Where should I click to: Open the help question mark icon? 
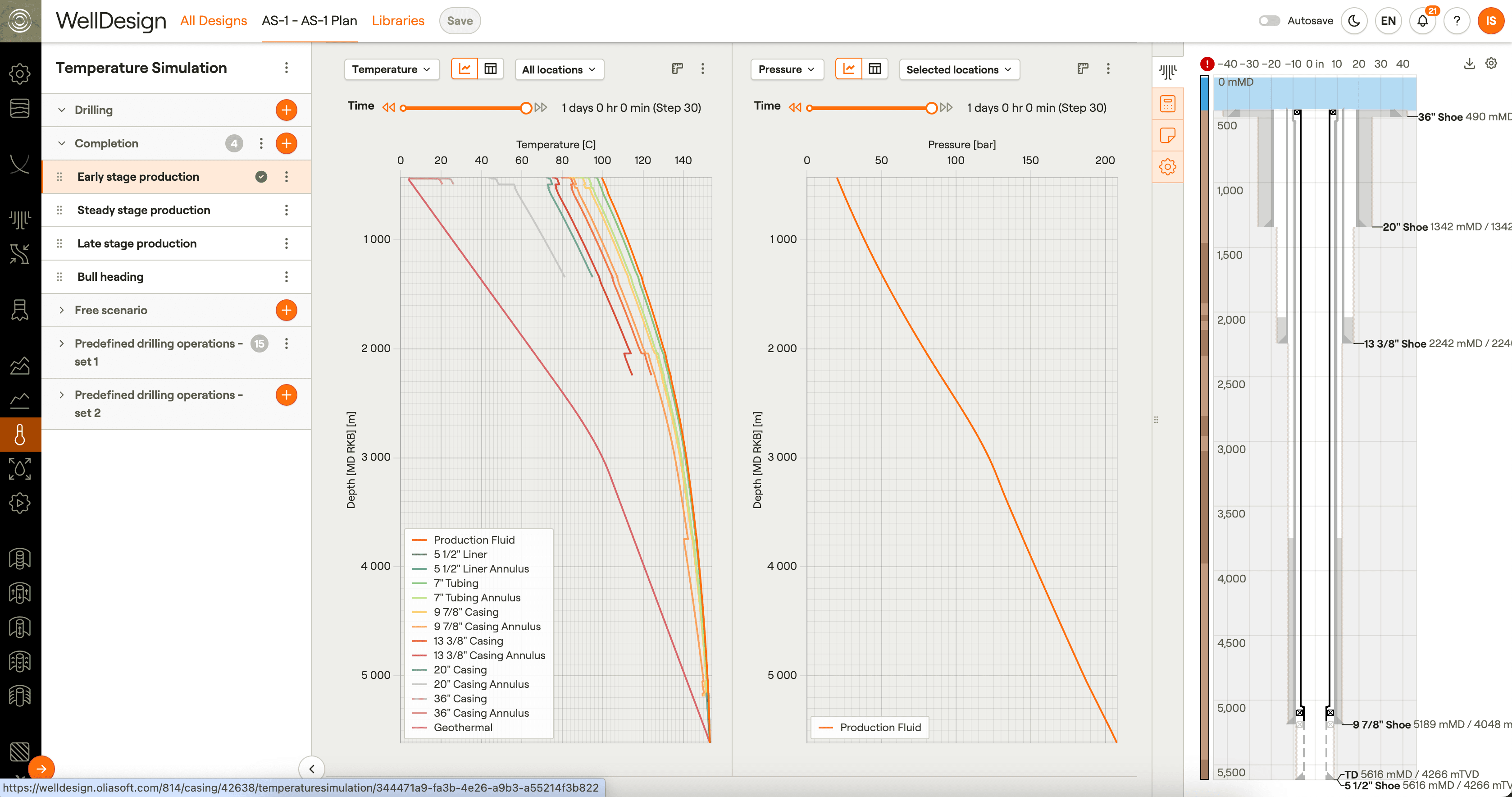point(1456,21)
